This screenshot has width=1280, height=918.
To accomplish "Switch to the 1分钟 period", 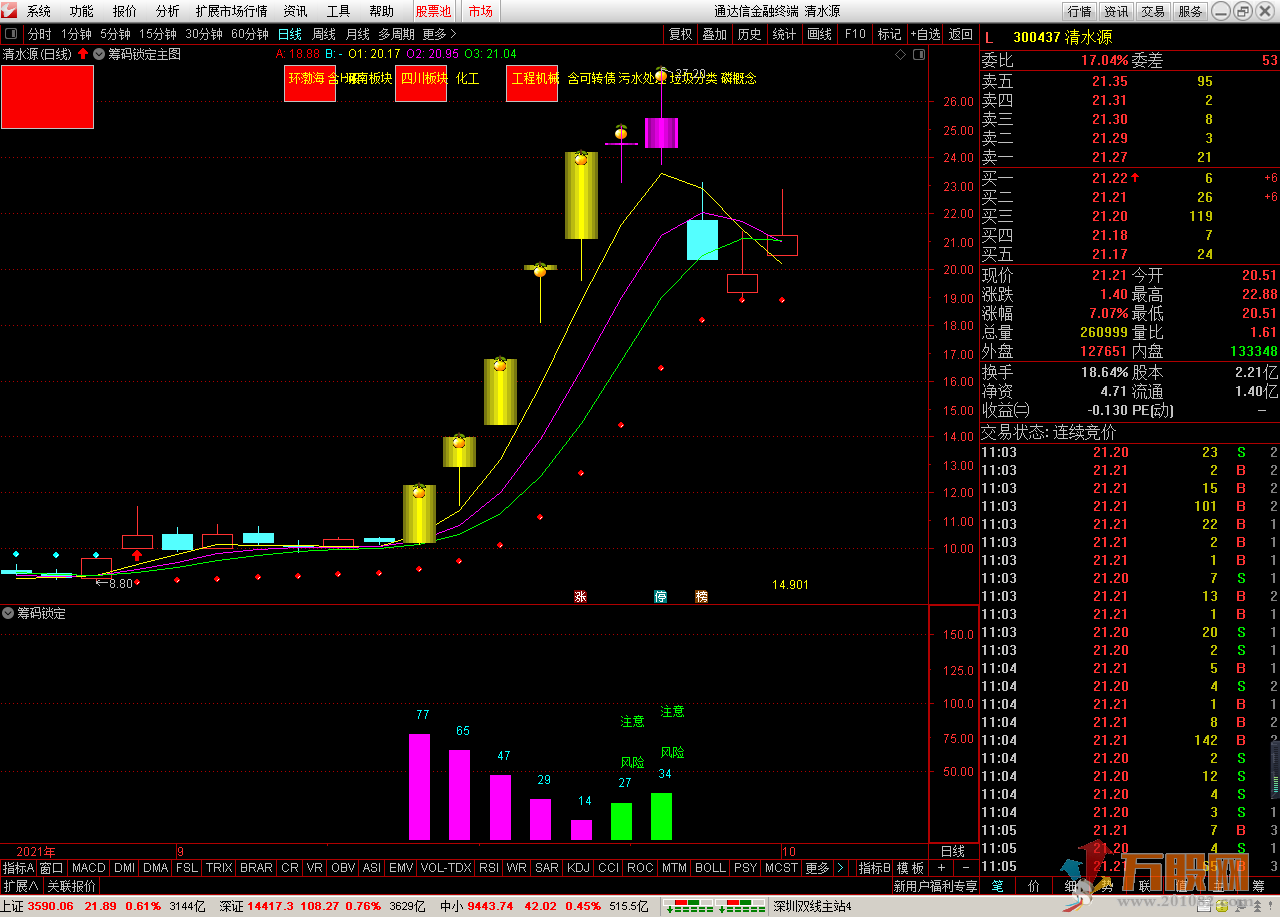I will coord(76,34).
